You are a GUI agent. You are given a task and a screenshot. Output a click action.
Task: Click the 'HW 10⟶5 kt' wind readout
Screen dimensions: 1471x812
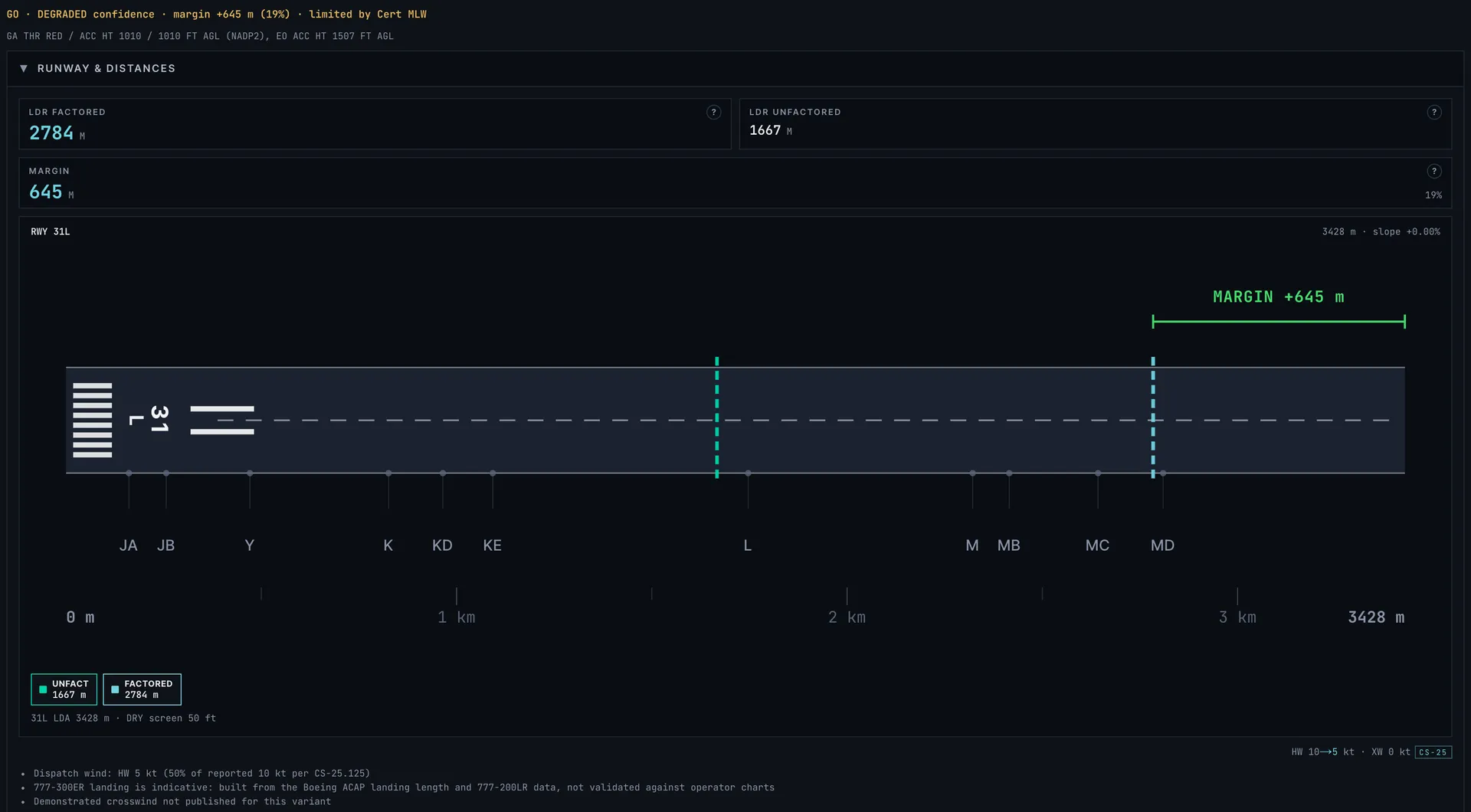pos(1322,752)
